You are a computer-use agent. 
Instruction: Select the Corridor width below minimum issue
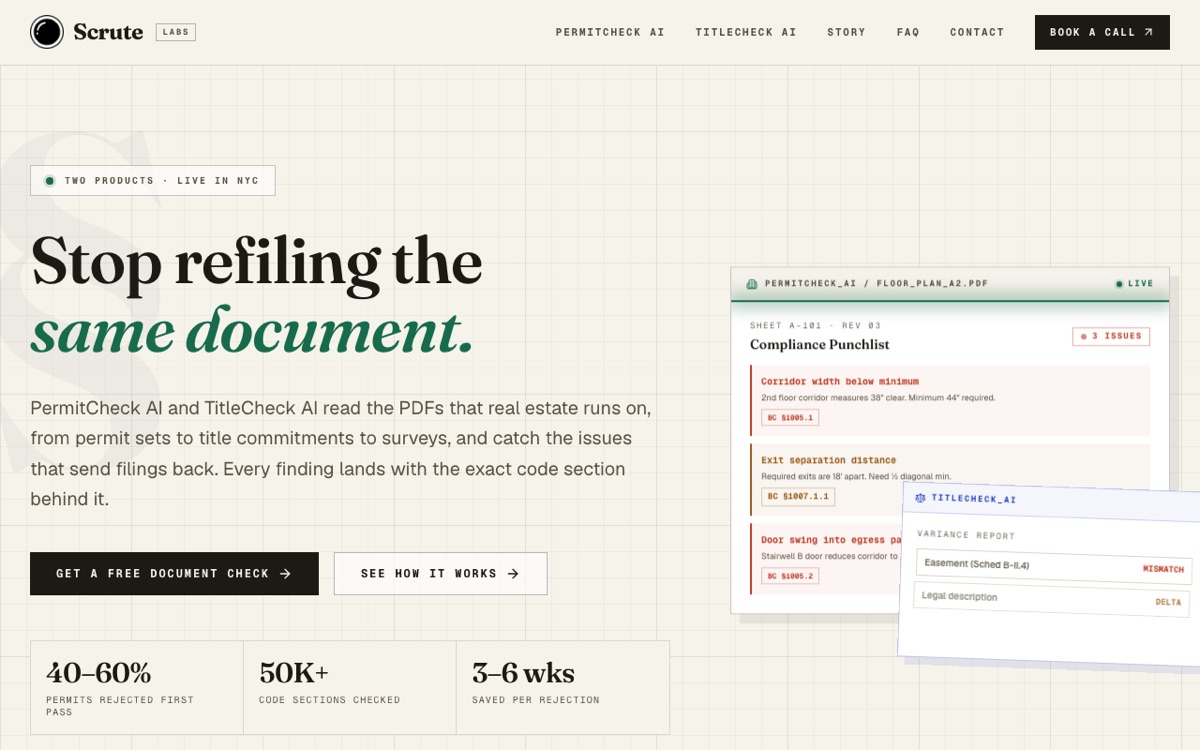[950, 400]
